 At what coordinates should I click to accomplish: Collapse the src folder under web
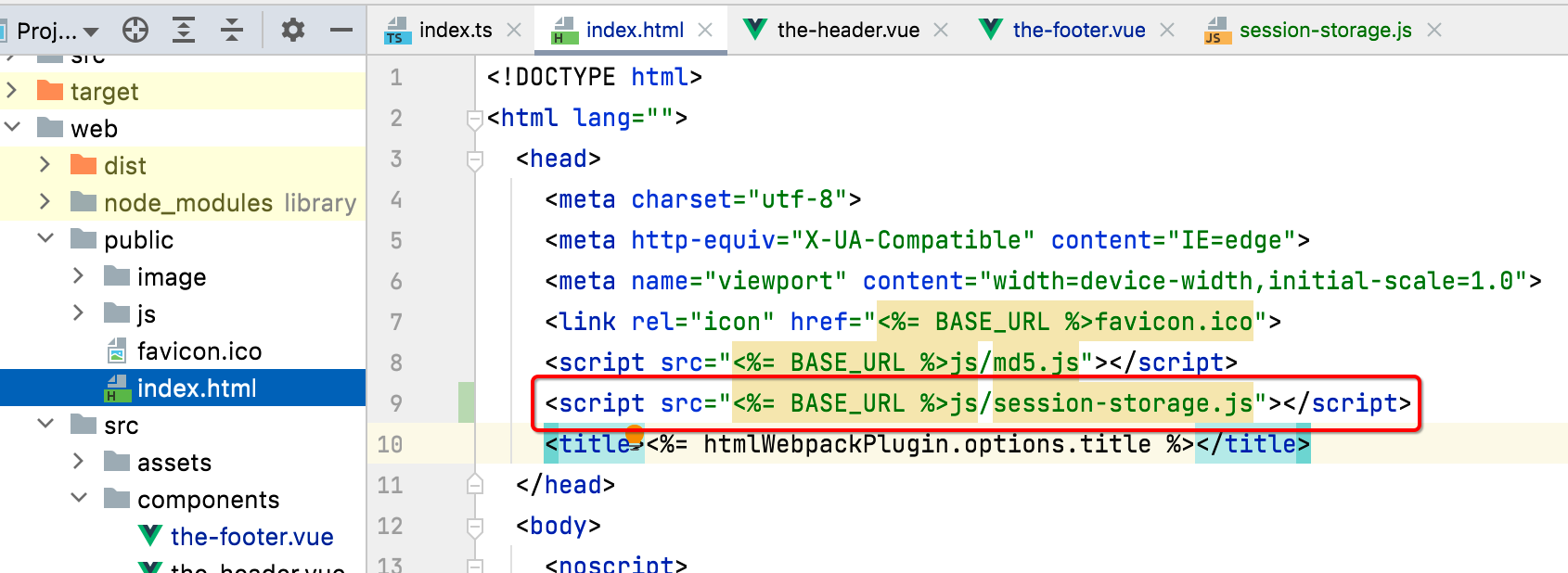click(x=45, y=425)
